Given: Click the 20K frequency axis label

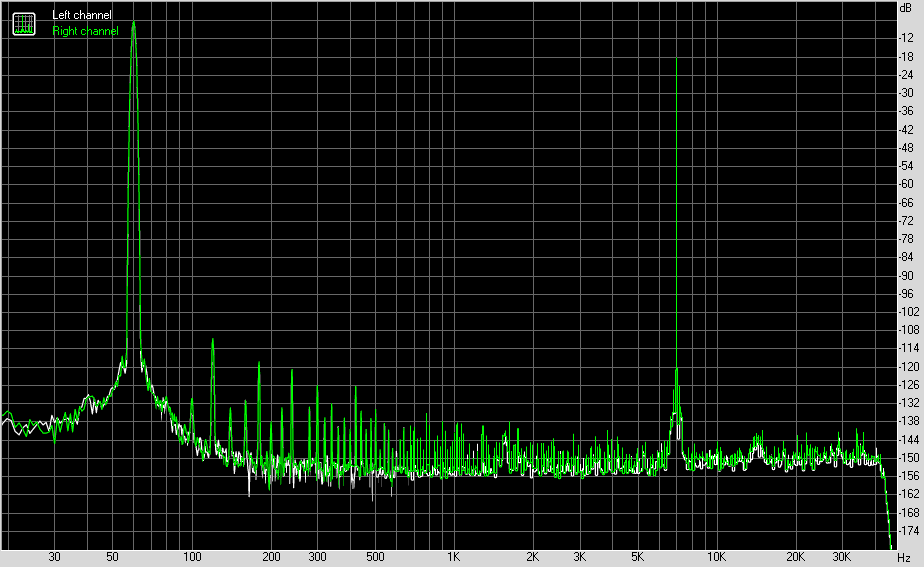Looking at the screenshot, I should click(x=796, y=557).
